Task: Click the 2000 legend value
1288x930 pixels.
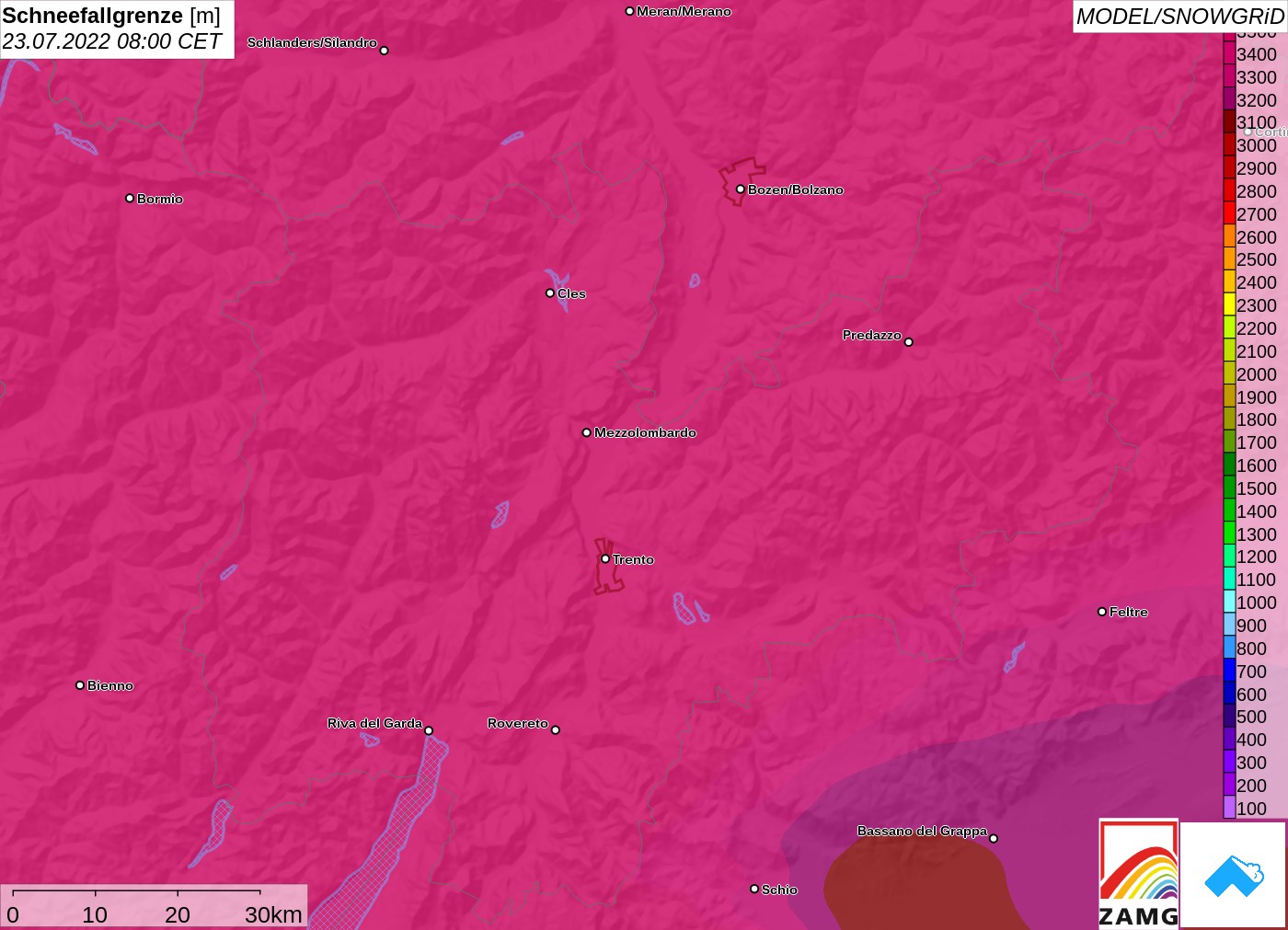Action: [x=1257, y=374]
